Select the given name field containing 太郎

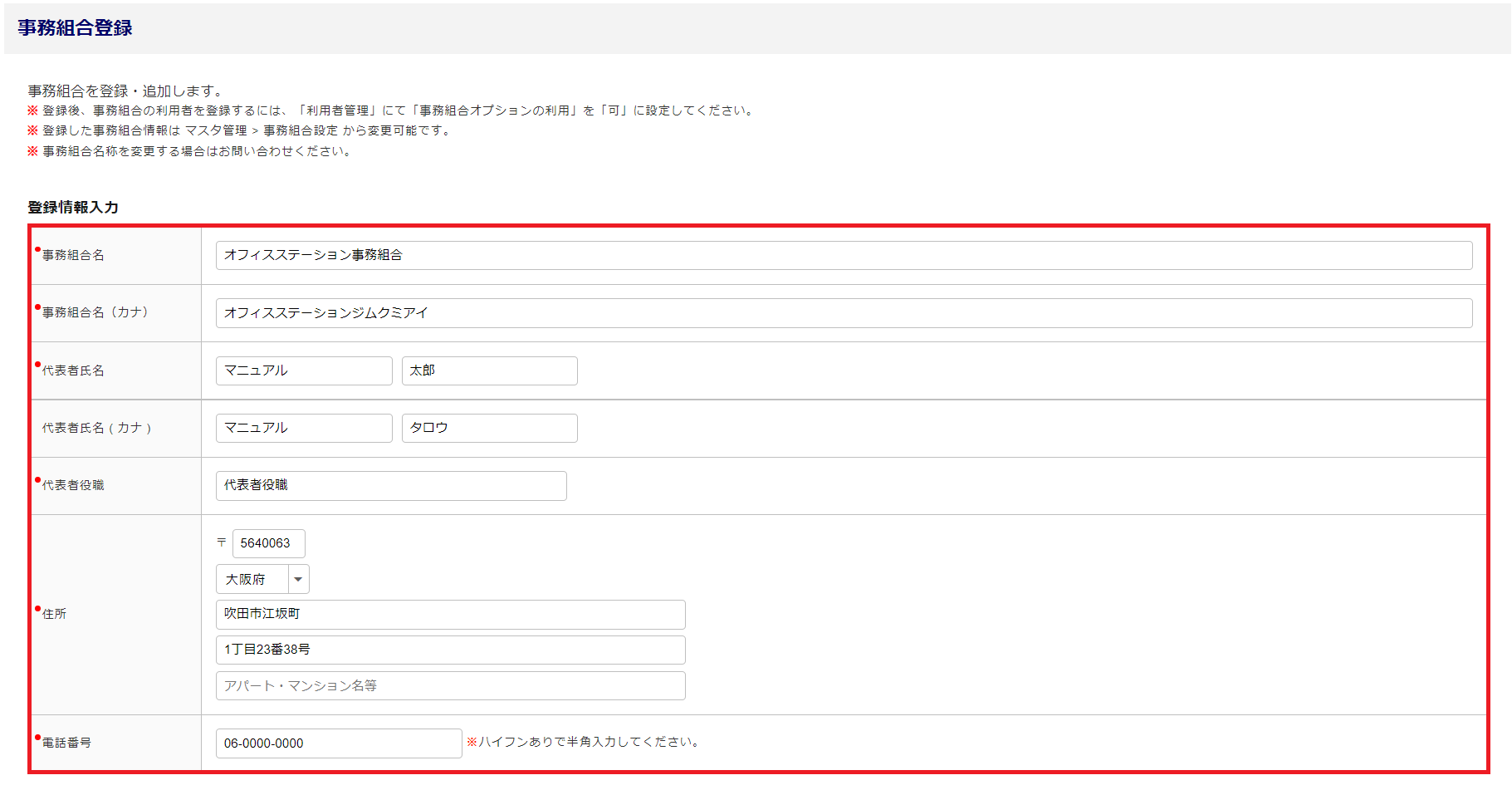tap(489, 370)
